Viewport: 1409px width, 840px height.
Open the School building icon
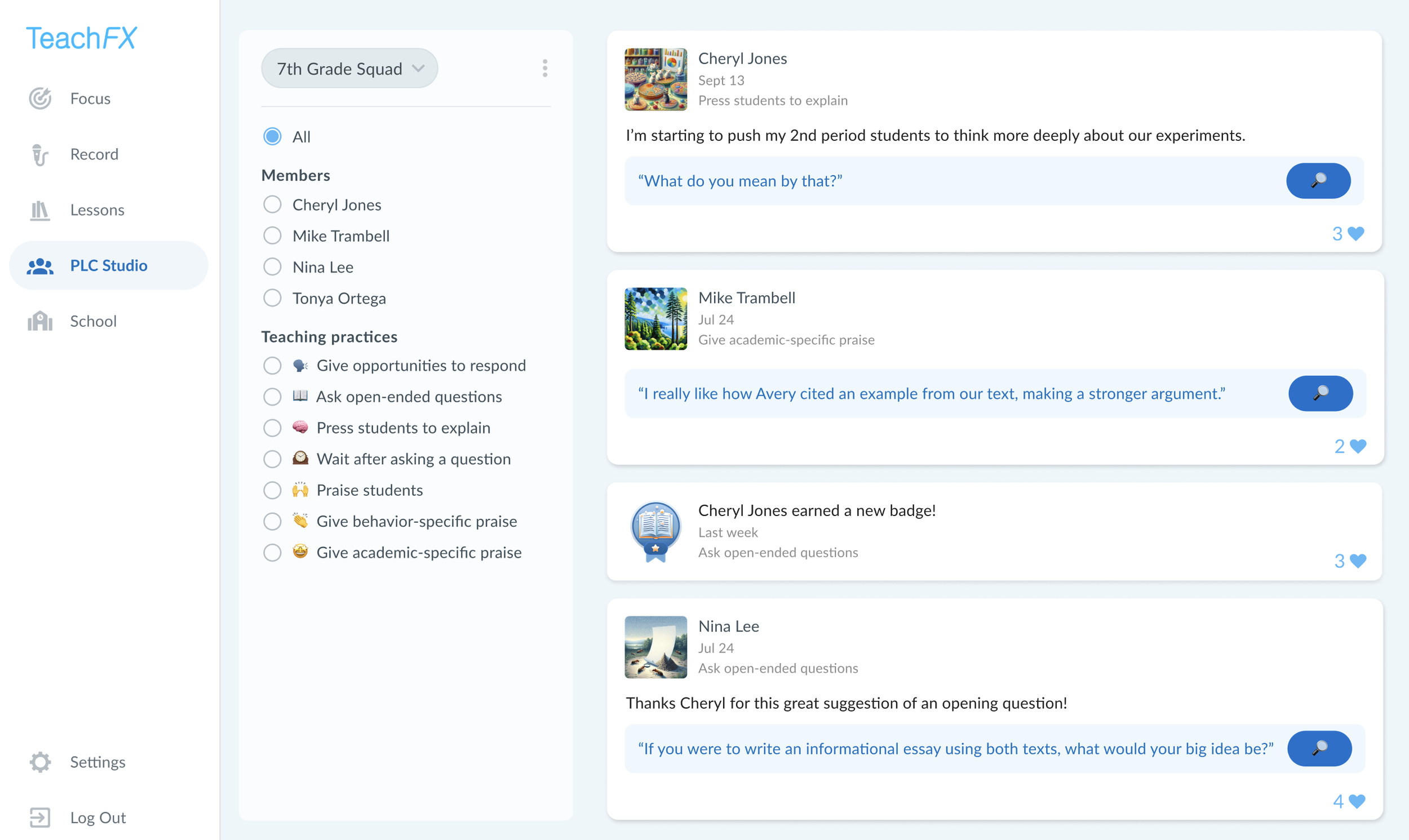click(x=39, y=321)
